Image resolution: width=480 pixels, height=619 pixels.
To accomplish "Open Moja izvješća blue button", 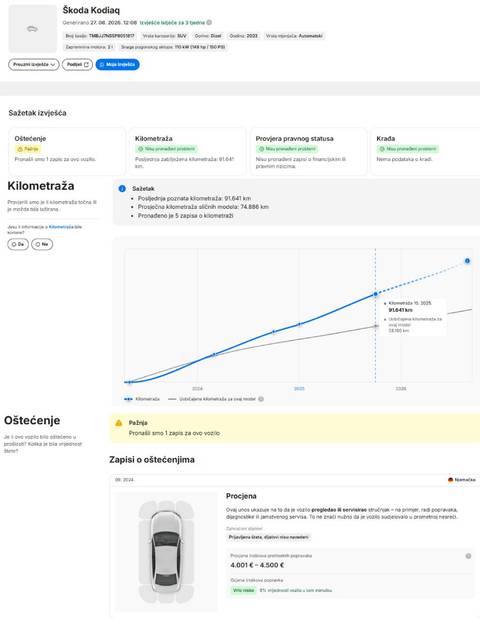I will pyautogui.click(x=118, y=64).
